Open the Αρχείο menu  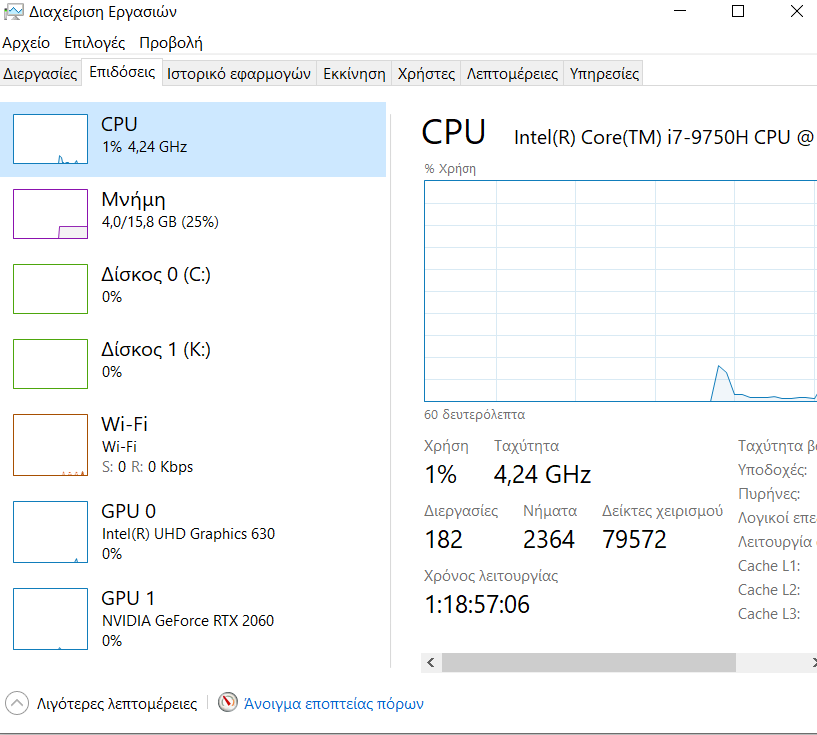[26, 43]
